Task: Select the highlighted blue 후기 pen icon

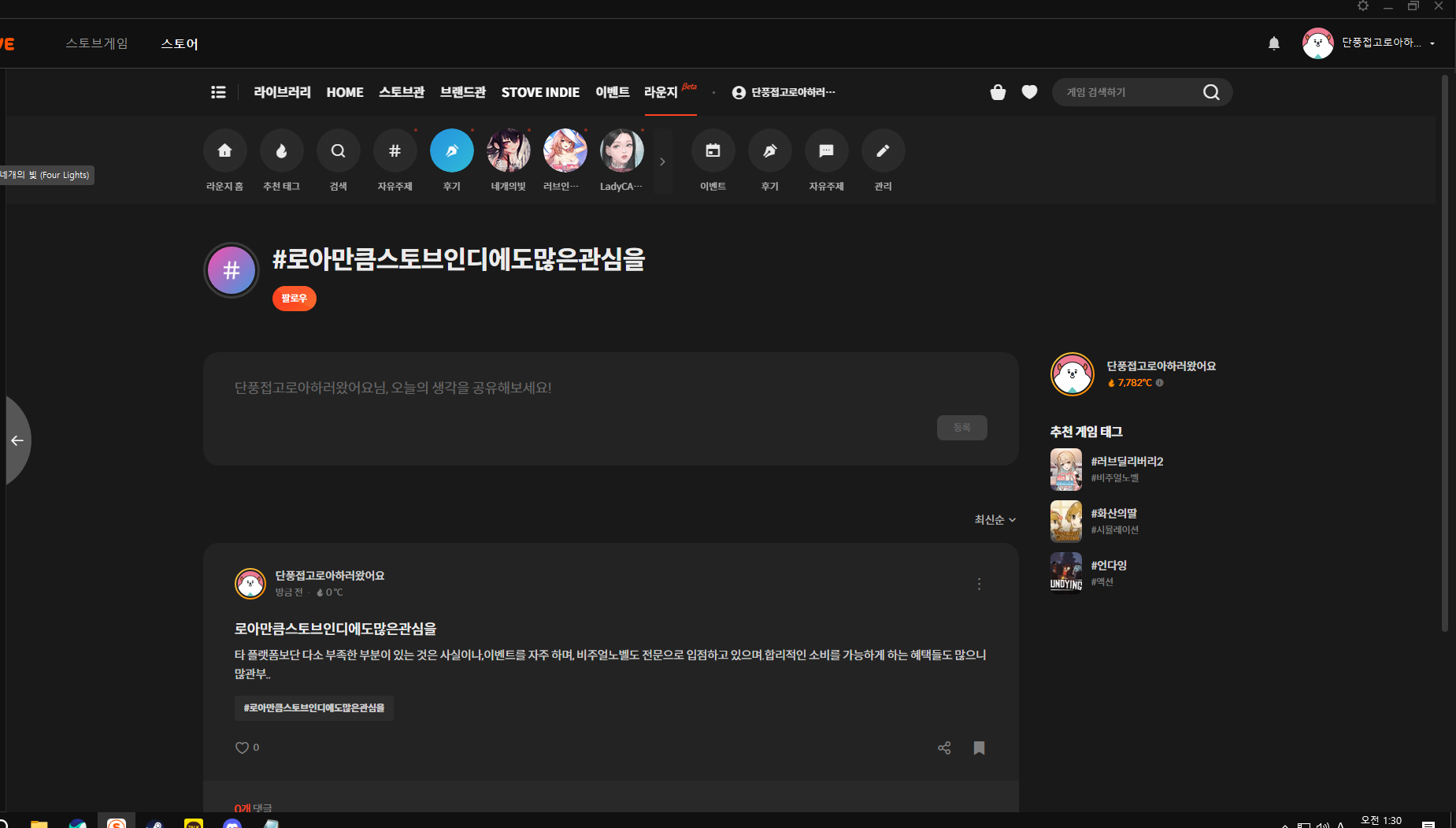Action: [x=451, y=150]
